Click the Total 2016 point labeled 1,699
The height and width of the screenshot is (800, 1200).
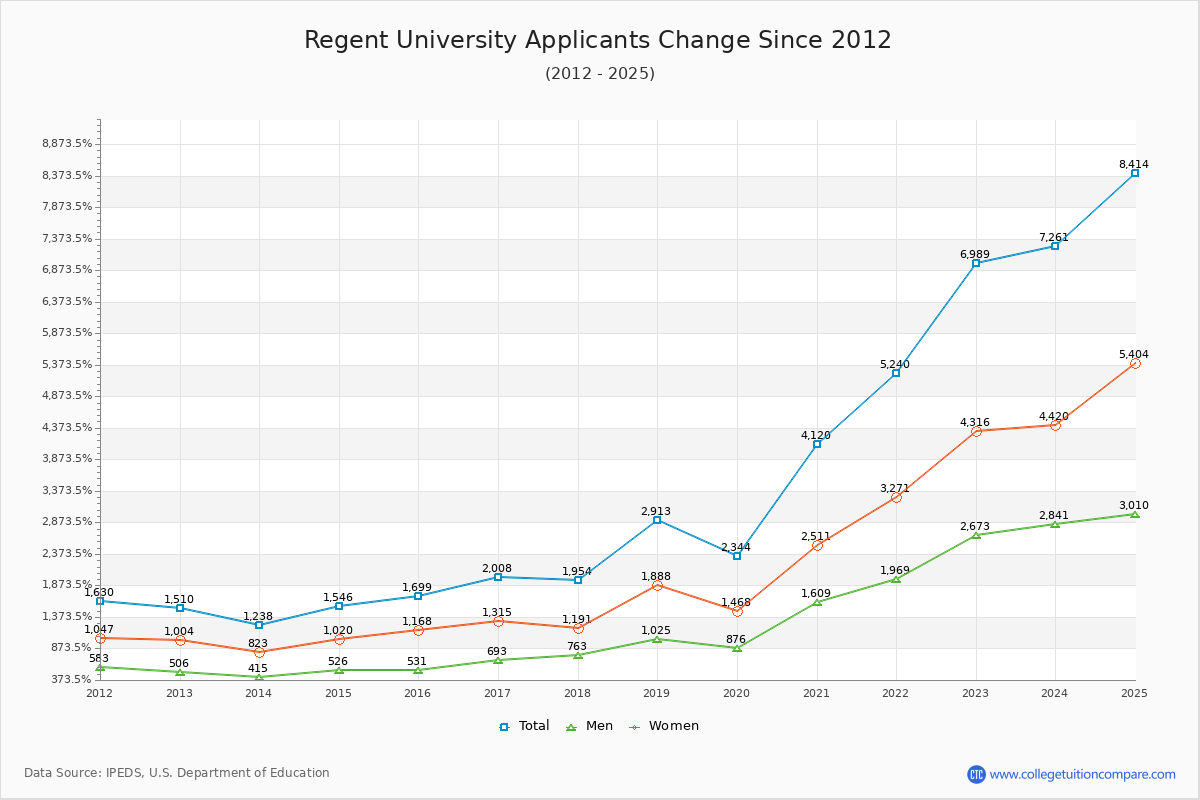tap(418, 596)
